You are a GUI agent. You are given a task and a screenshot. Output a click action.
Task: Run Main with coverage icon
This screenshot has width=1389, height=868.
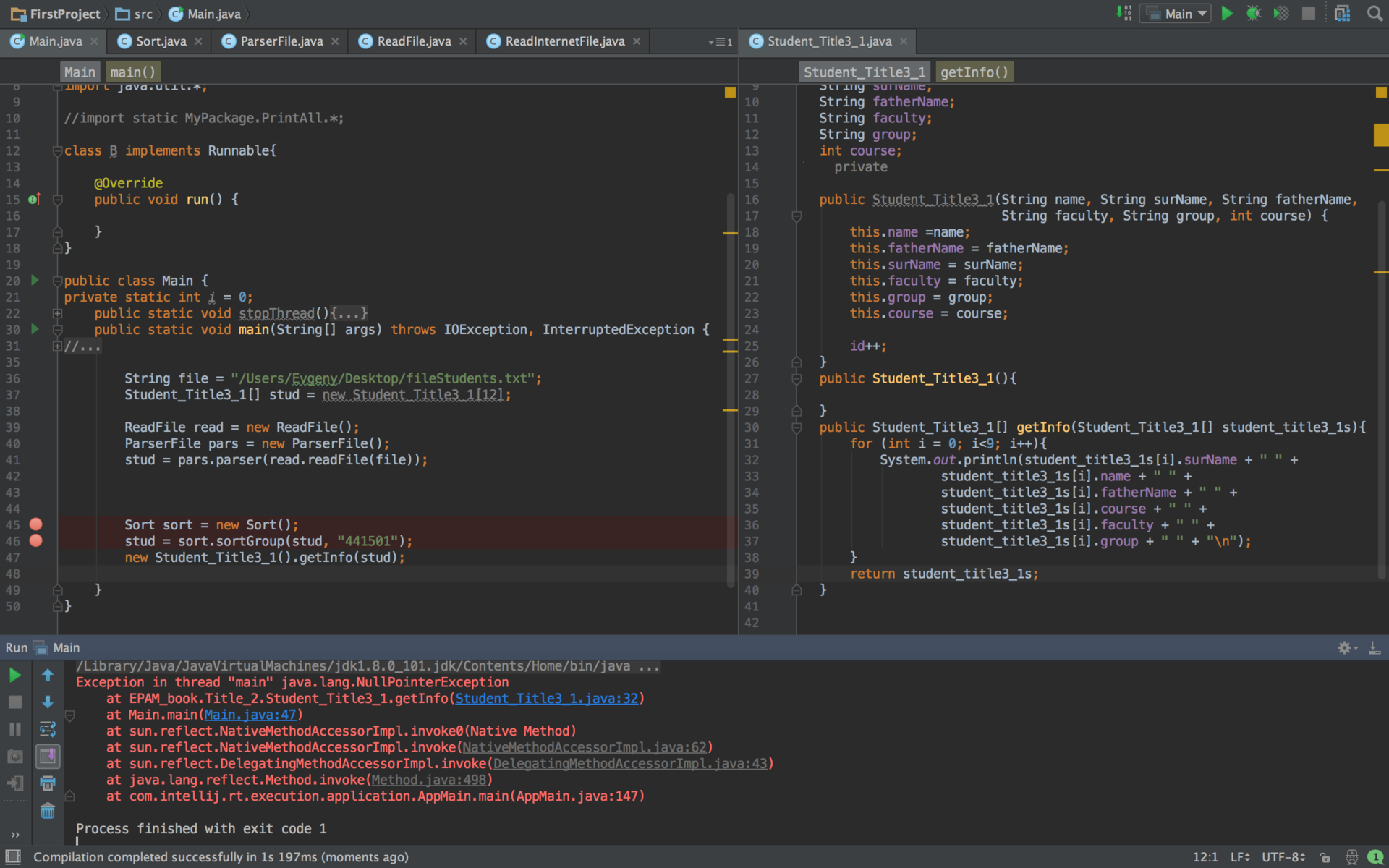1281,13
